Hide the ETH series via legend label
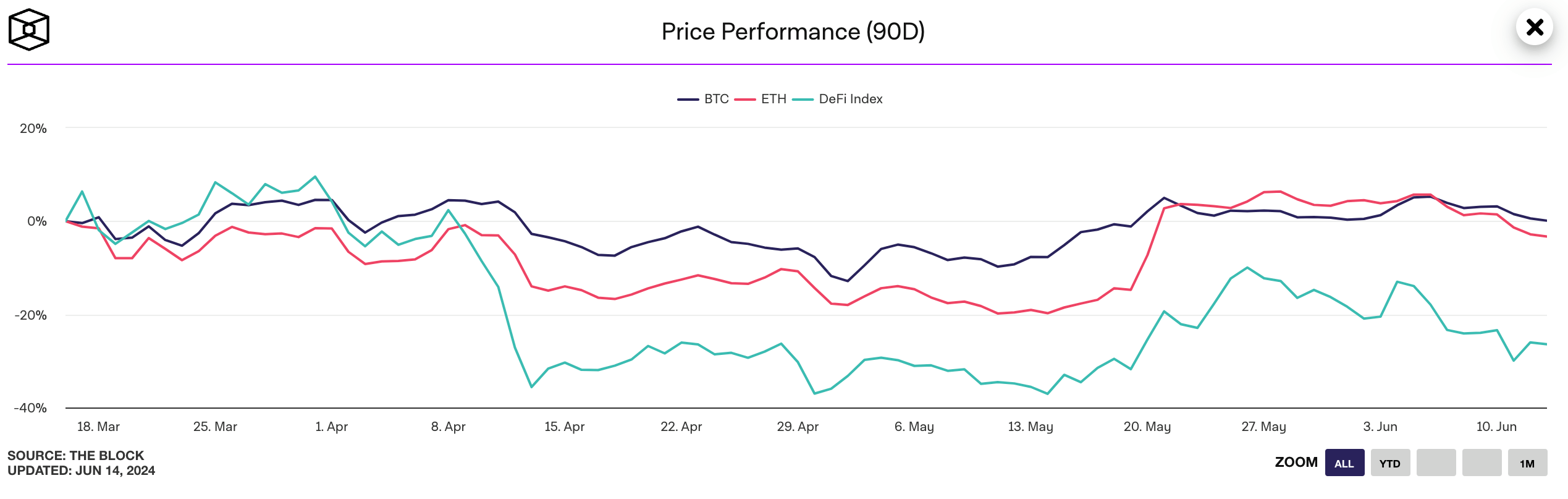Image resolution: width=1568 pixels, height=499 pixels. (x=773, y=99)
